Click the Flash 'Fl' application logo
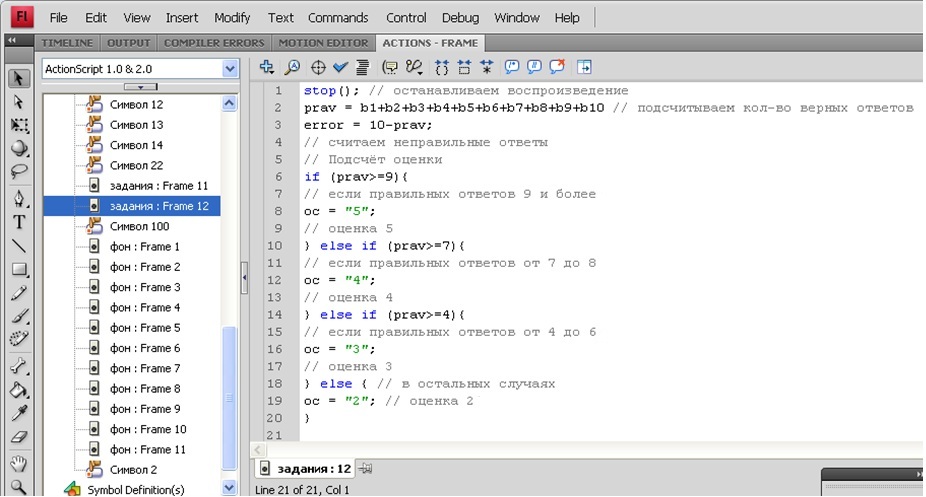This screenshot has width=926, height=497. (21, 17)
